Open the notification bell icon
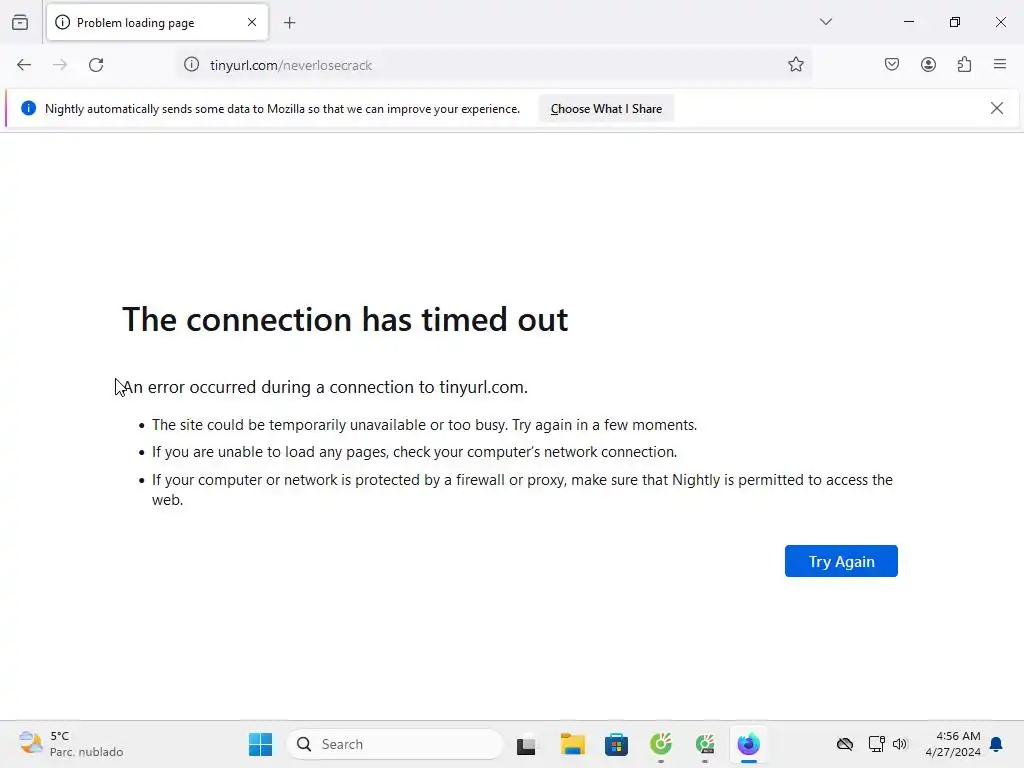This screenshot has width=1024, height=768. (996, 744)
